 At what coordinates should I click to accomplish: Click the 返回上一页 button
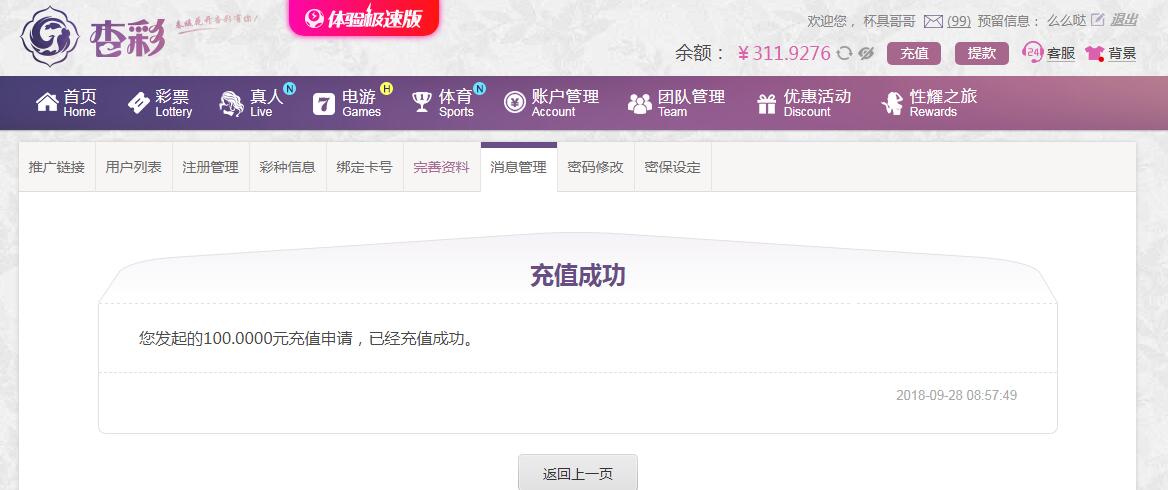click(578, 472)
